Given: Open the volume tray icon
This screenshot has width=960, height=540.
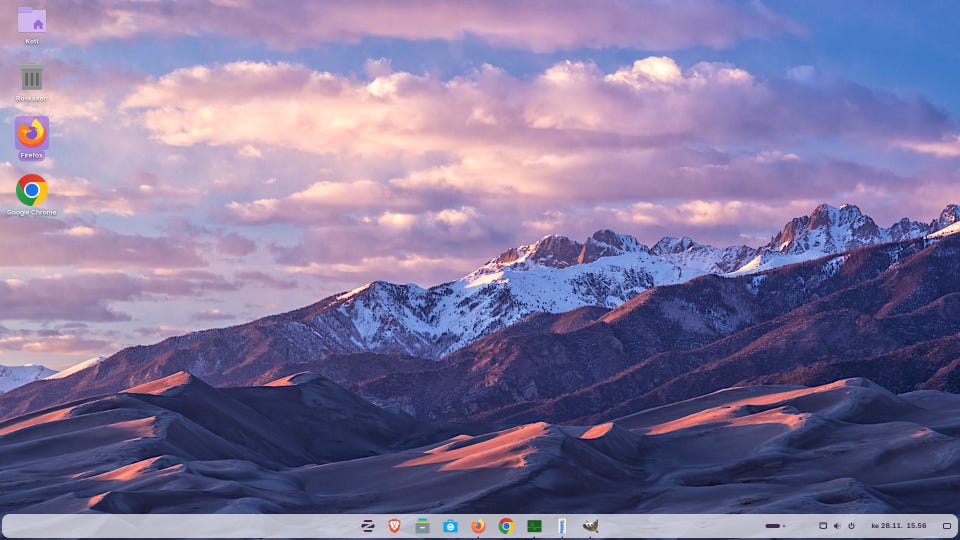Looking at the screenshot, I should point(837,526).
